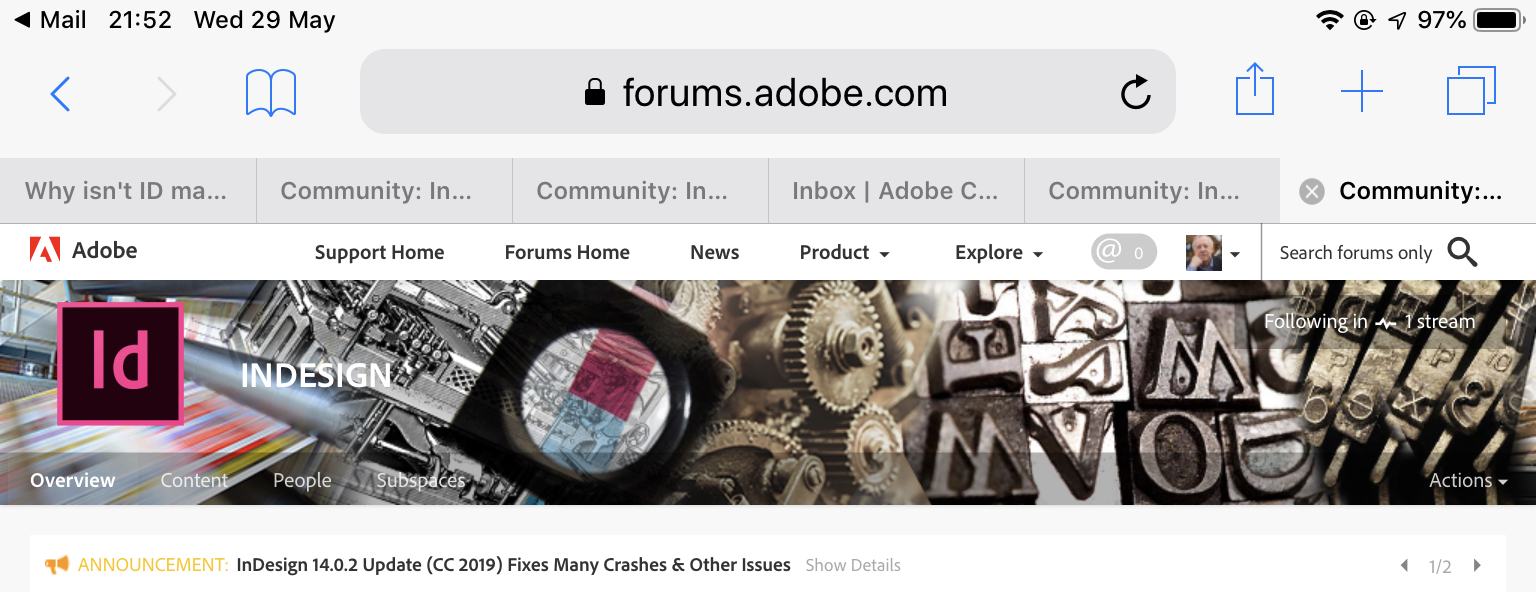Screen dimensions: 1536x592
Task: Click the InDesign 'Id' logo
Action: click(120, 364)
